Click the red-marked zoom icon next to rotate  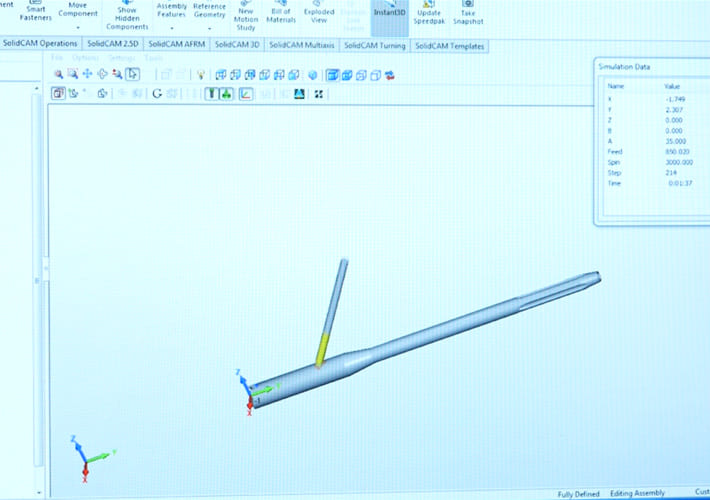[117, 74]
